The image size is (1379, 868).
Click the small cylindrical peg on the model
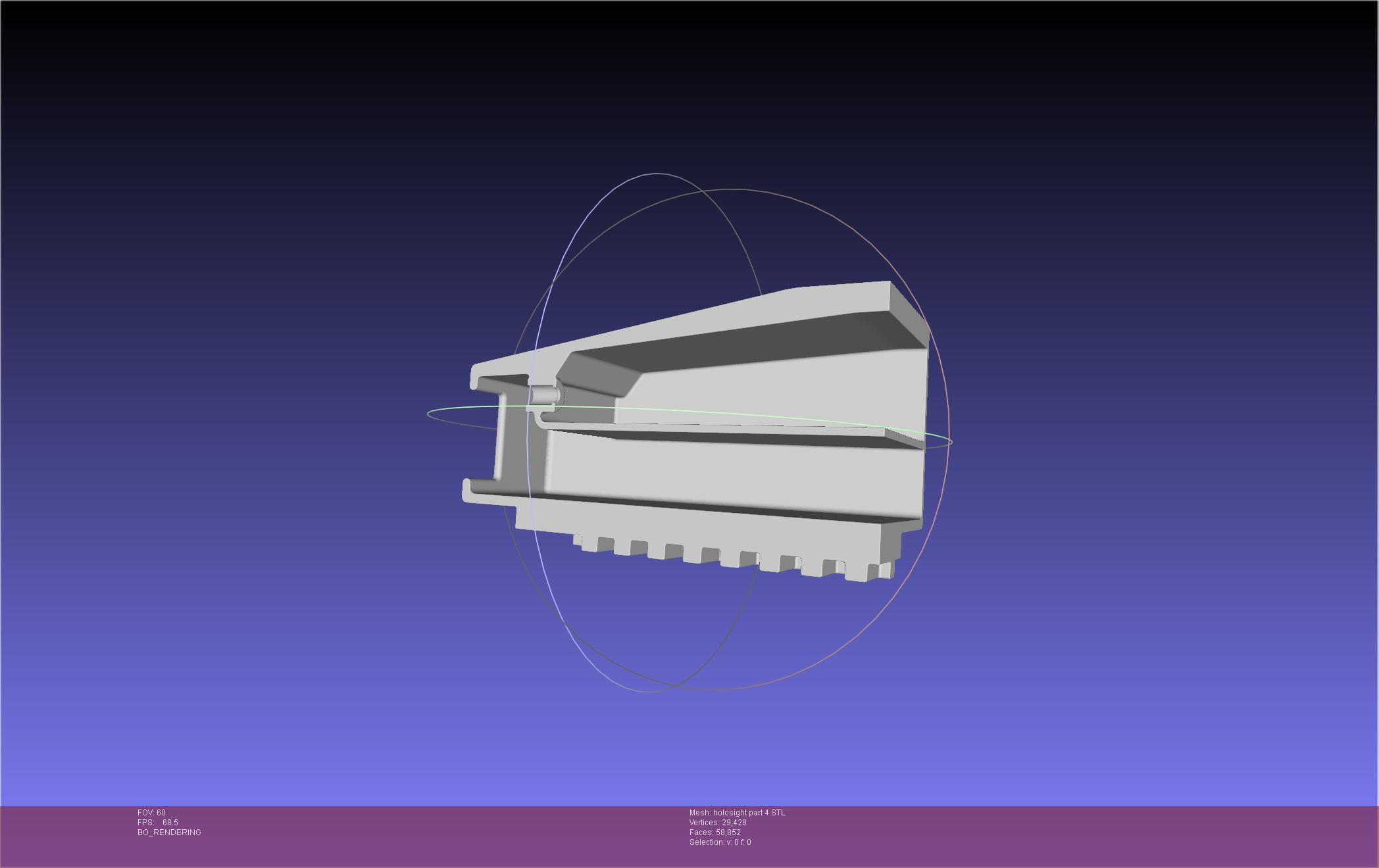coord(544,396)
